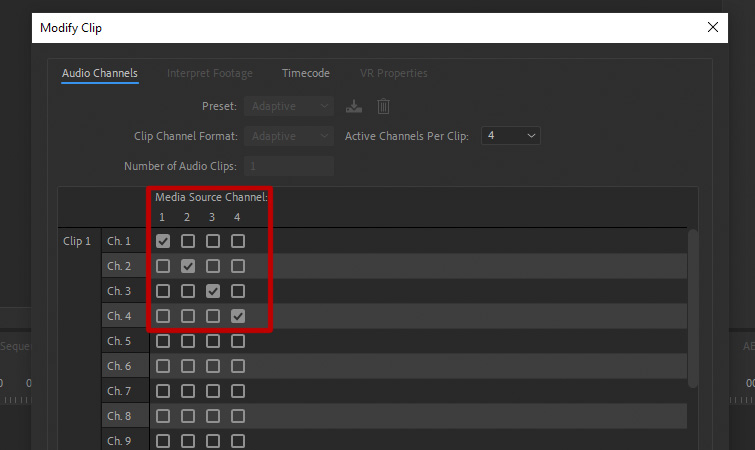This screenshot has height=450, width=755.
Task: Check Ch. 6 source channel 1 checkbox
Action: click(x=163, y=366)
